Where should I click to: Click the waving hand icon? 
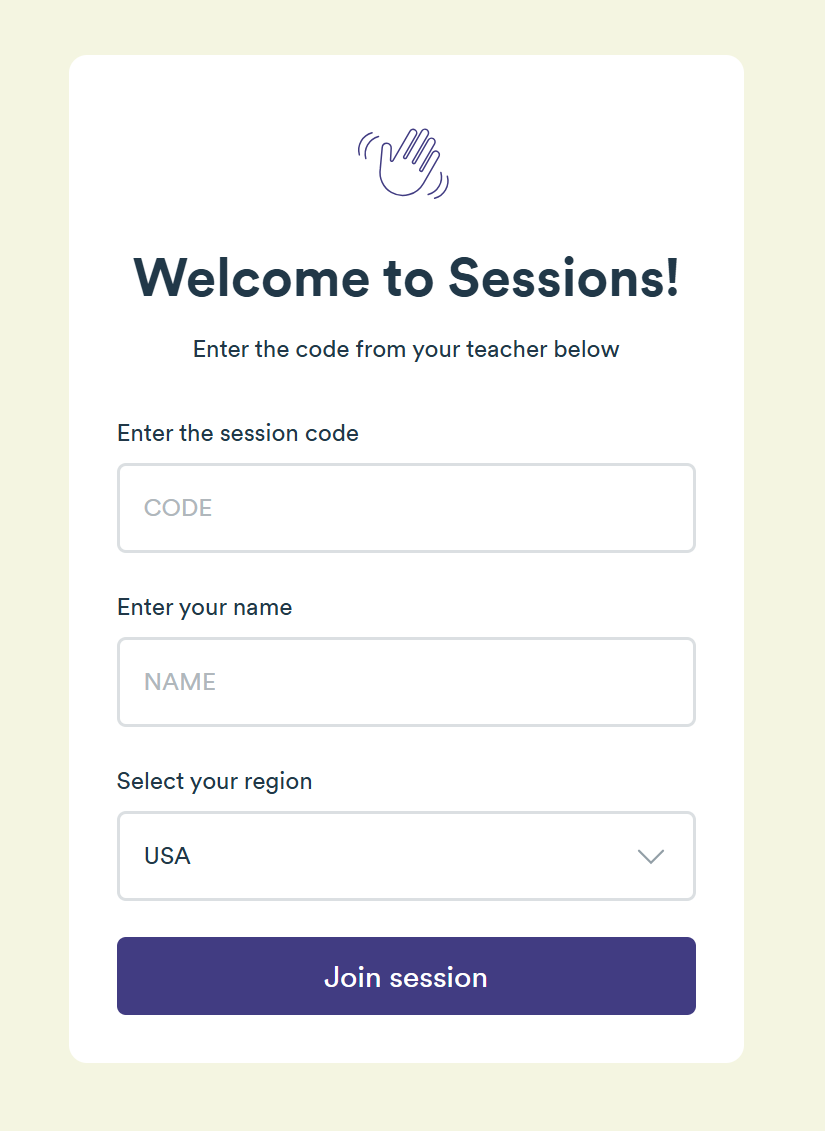pyautogui.click(x=405, y=162)
